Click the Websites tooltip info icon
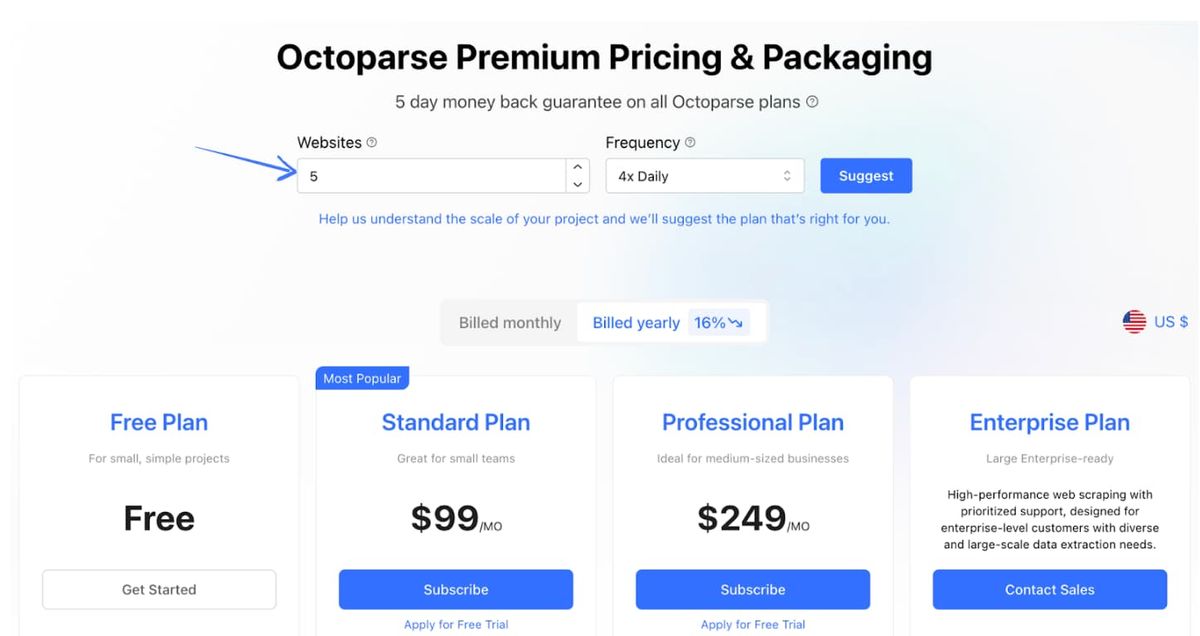The width and height of the screenshot is (1200, 636). pos(370,142)
